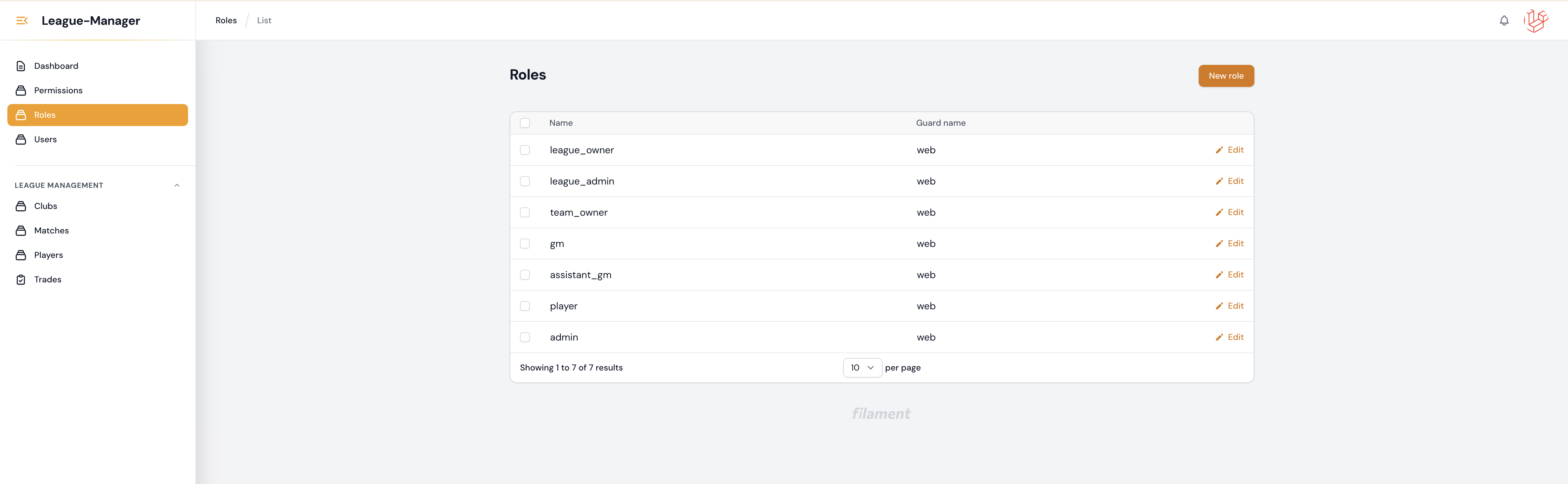Tick the checkbox beside the gm role

(525, 244)
